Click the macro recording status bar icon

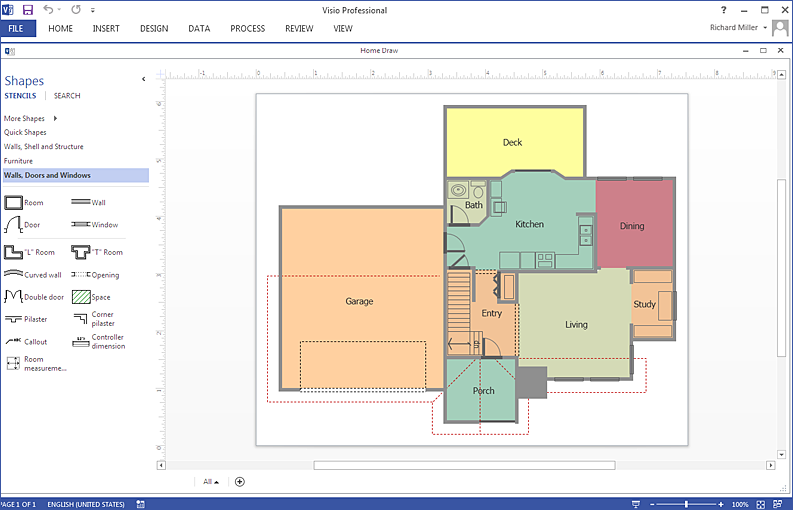(141, 504)
